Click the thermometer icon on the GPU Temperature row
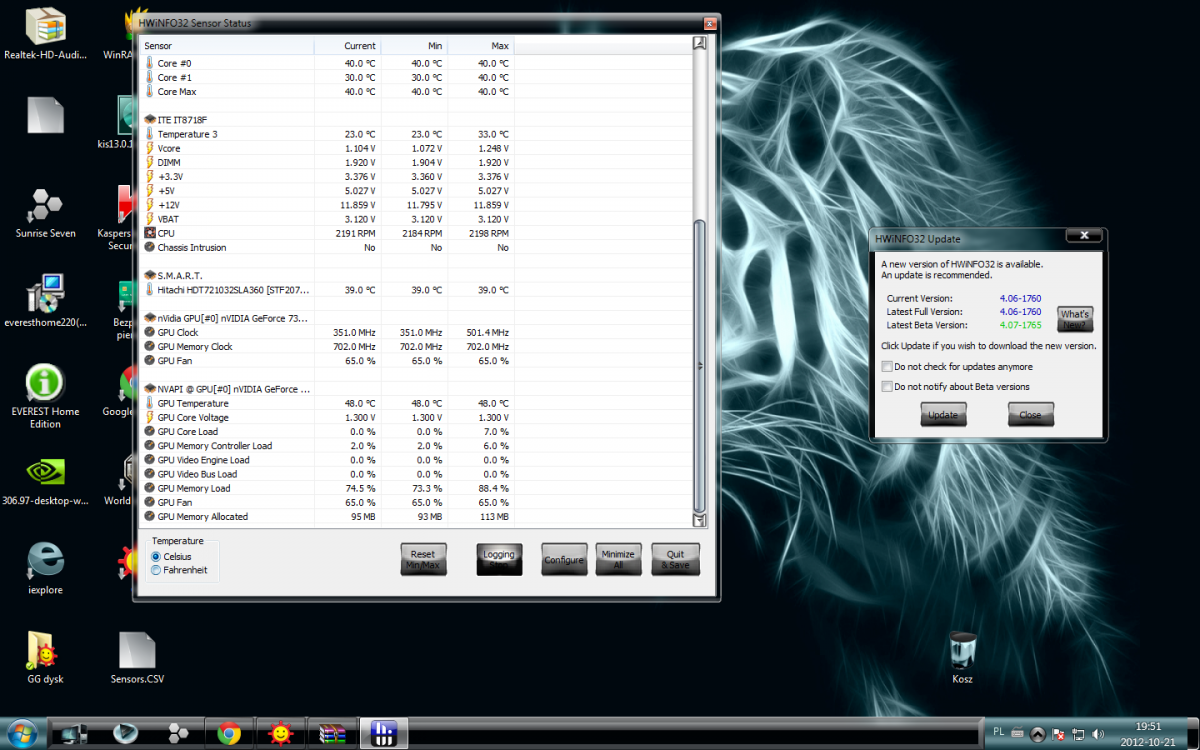The width and height of the screenshot is (1200, 750). click(x=150, y=403)
